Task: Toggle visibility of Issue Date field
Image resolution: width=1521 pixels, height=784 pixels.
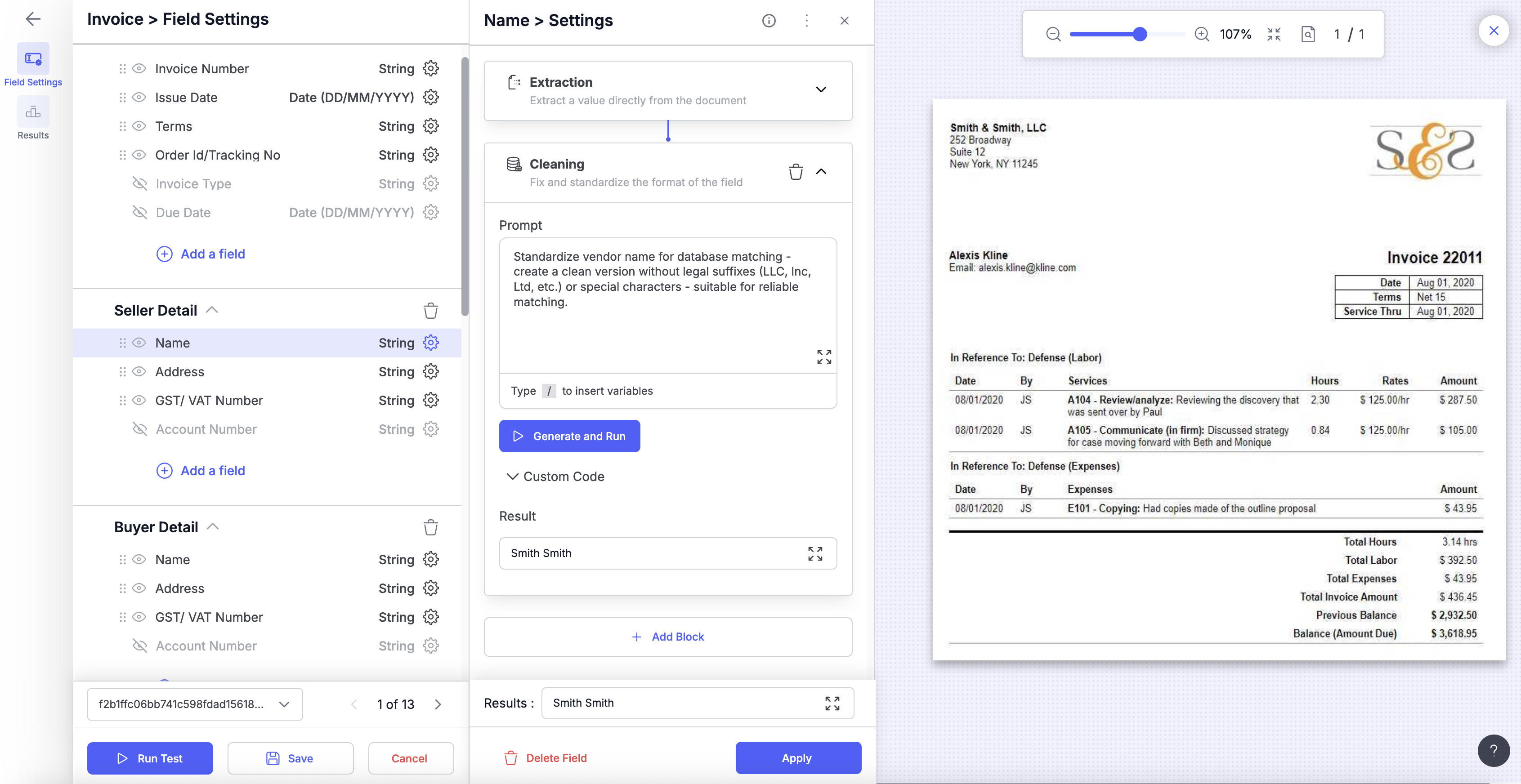Action: [139, 98]
